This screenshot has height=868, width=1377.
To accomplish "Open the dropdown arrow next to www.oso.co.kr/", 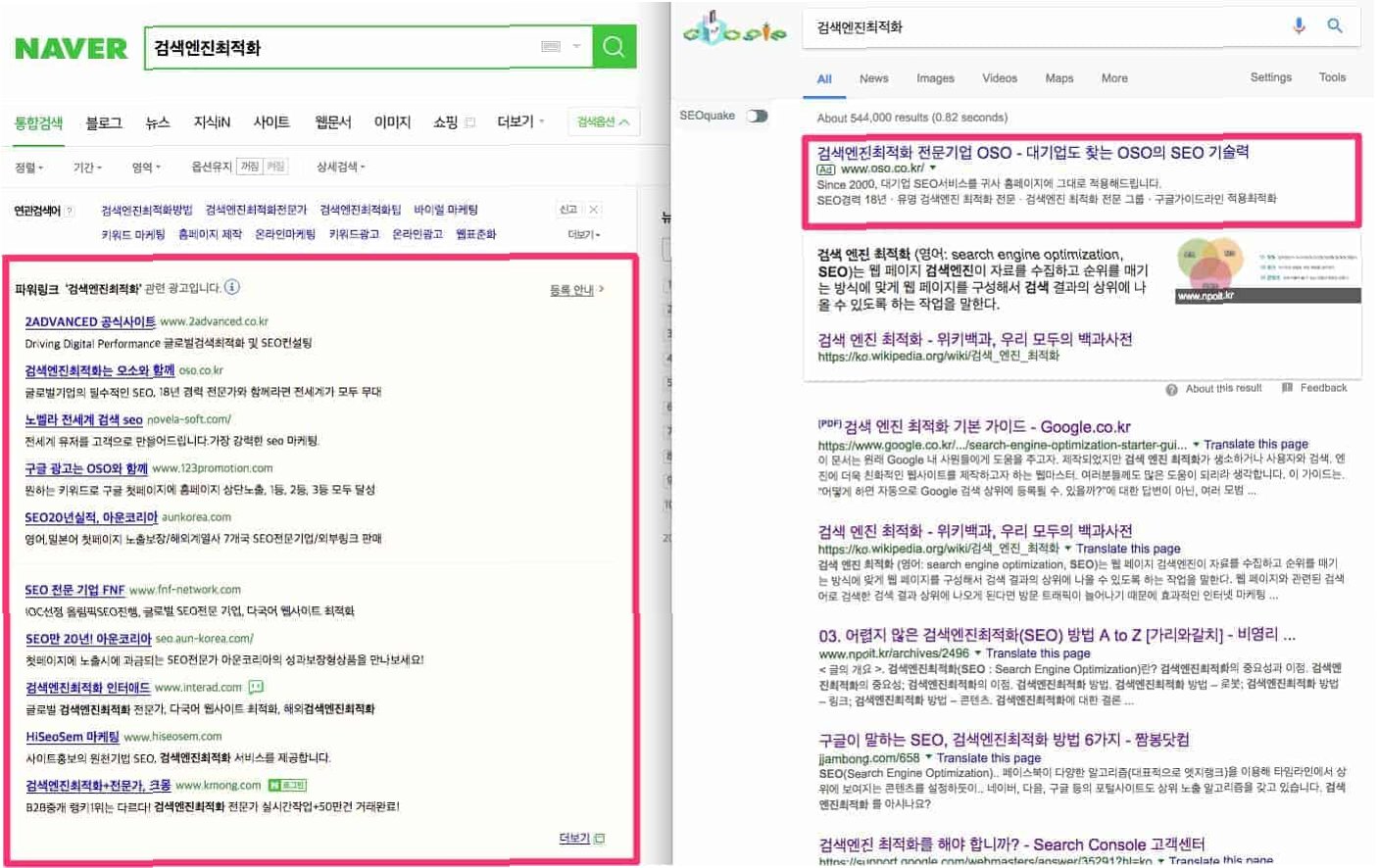I will [933, 169].
